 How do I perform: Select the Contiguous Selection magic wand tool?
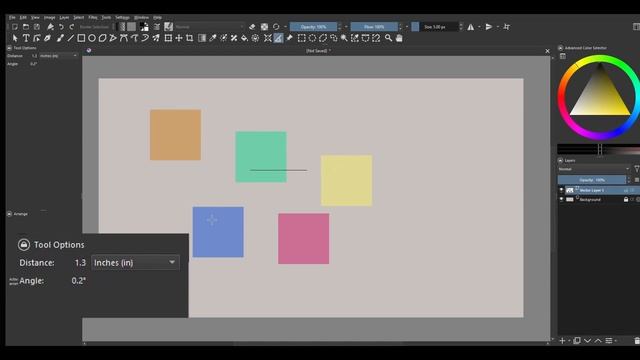point(344,38)
